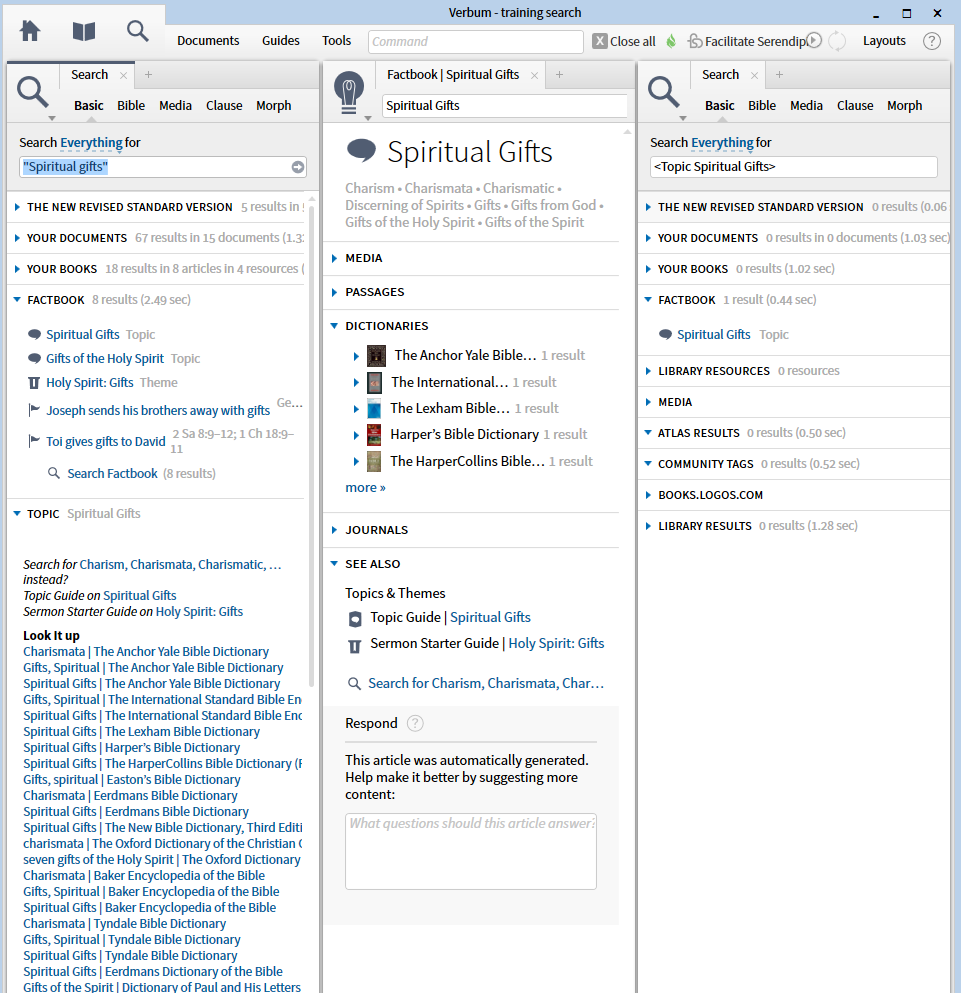Add a new tab in right panel
The width and height of the screenshot is (961, 993).
click(x=779, y=75)
